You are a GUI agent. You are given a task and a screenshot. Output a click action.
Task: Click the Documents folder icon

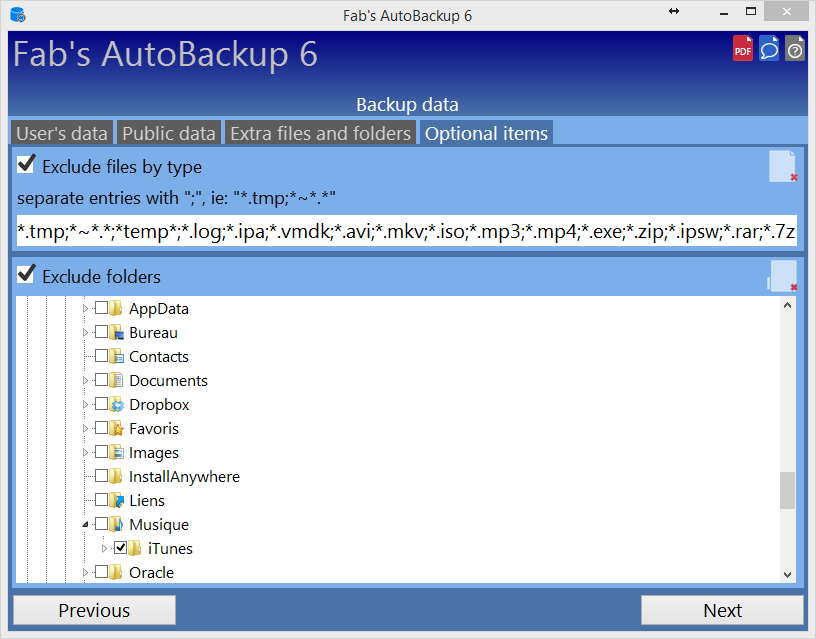pyautogui.click(x=116, y=380)
